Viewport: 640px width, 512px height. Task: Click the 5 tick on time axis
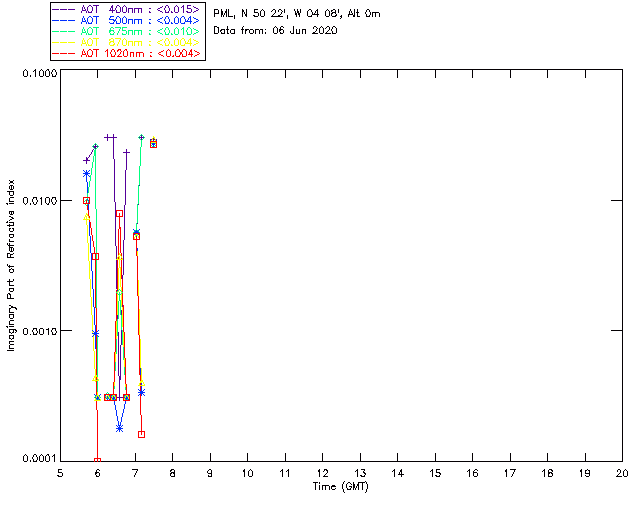(60, 473)
